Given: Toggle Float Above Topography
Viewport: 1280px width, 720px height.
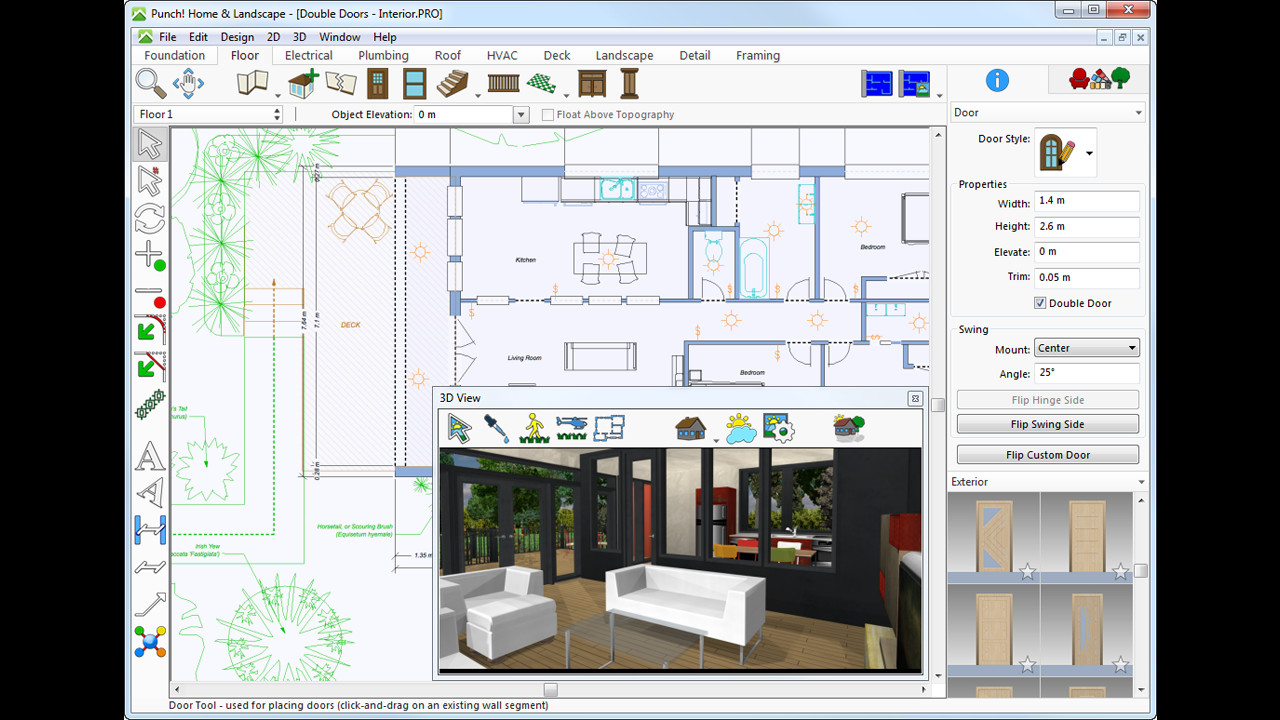Looking at the screenshot, I should click(x=547, y=115).
